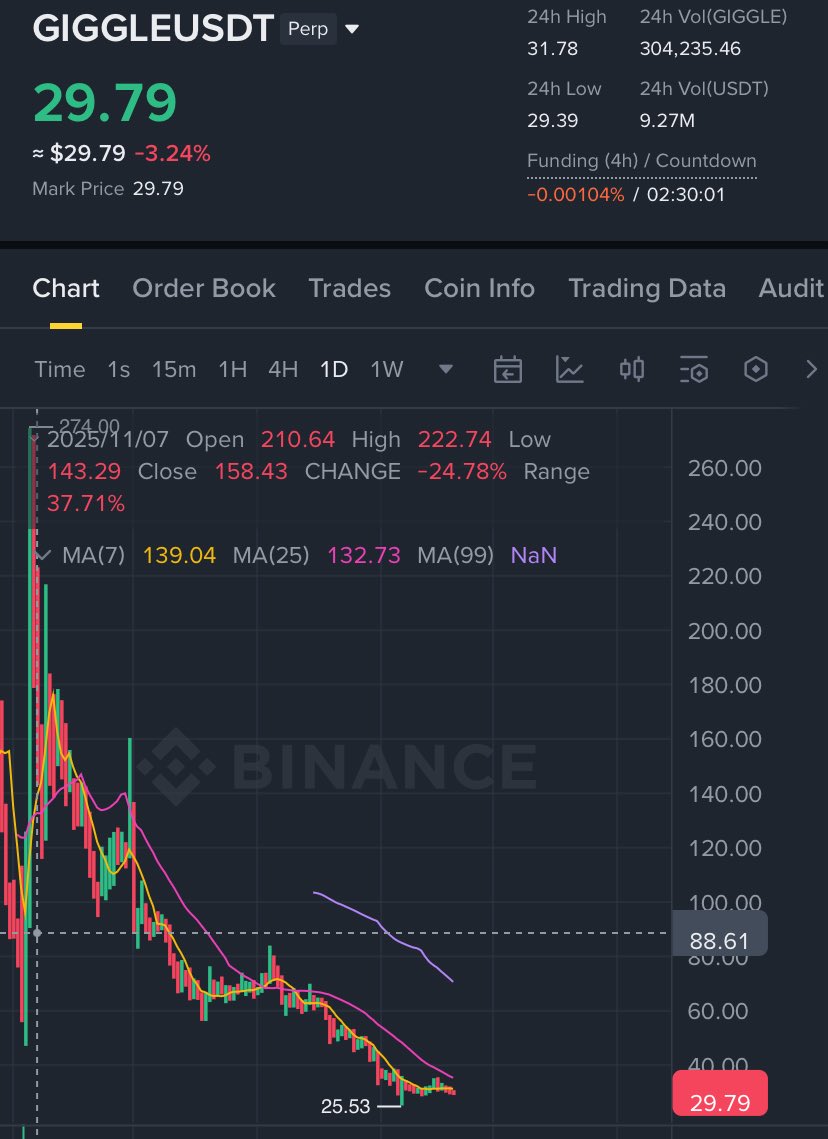The image size is (828, 1139).
Task: Tap the candle date 2025/11/07
Action: (107, 439)
